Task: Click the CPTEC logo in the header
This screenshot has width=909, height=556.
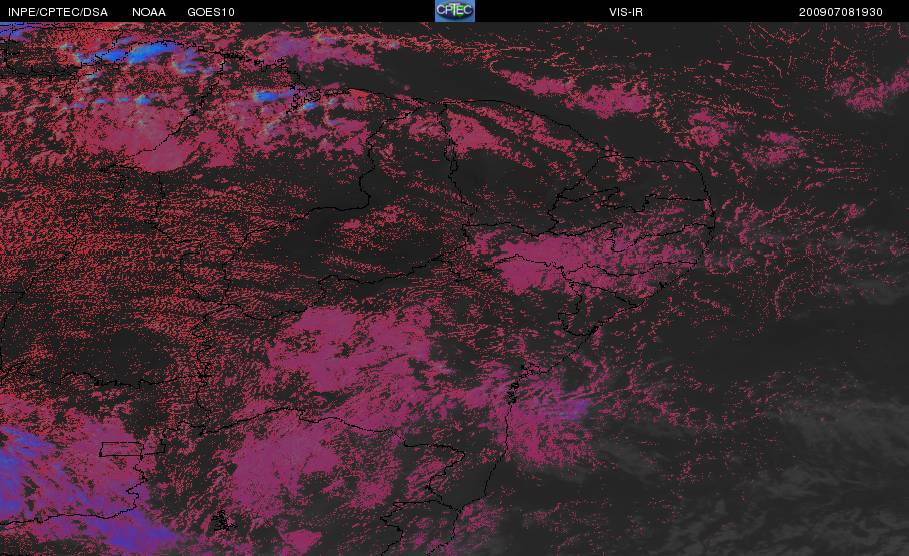Action: (455, 10)
